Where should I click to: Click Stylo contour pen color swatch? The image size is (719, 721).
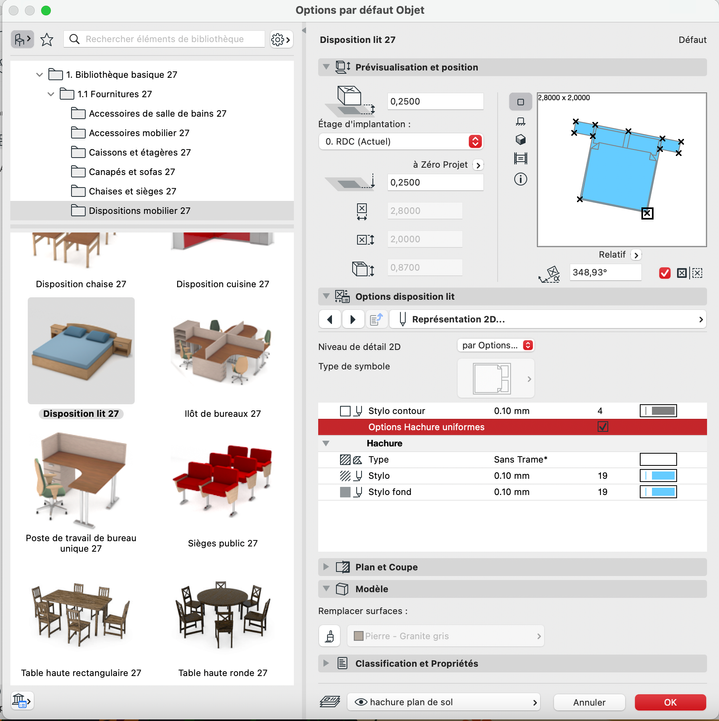(x=658, y=411)
